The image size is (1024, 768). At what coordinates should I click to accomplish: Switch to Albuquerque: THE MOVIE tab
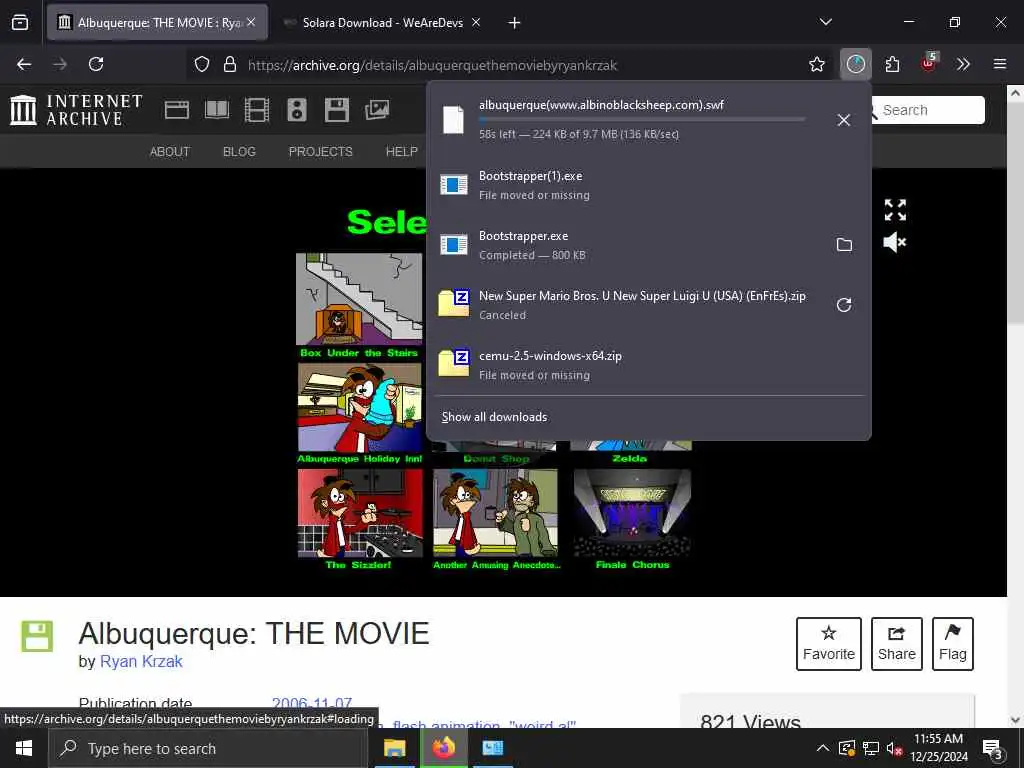point(157,23)
